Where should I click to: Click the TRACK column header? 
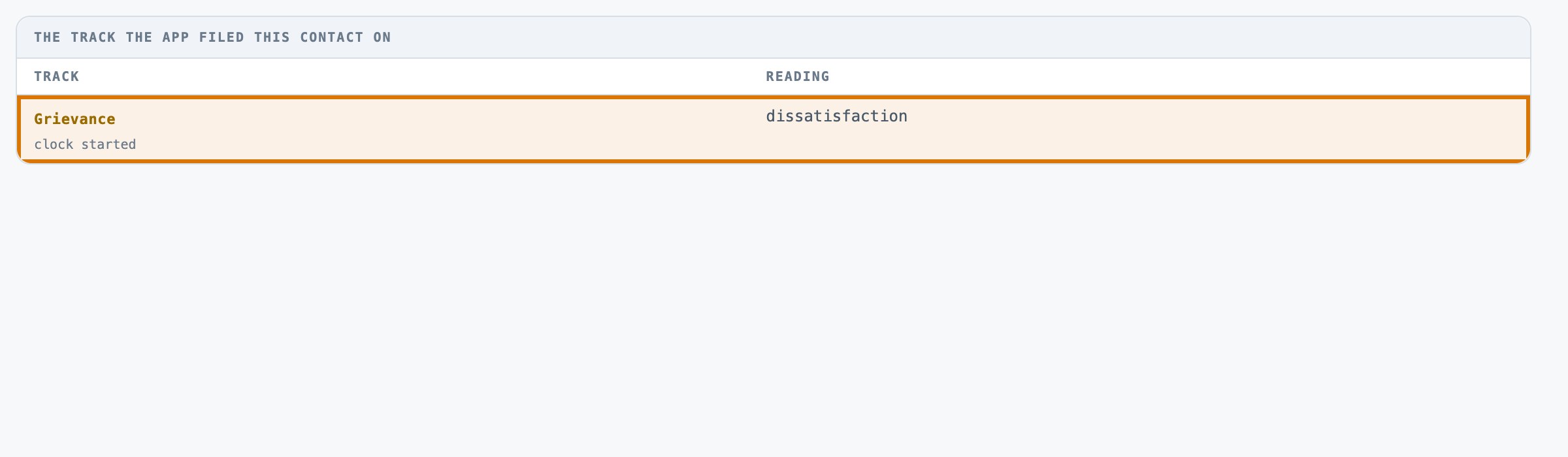[57, 76]
